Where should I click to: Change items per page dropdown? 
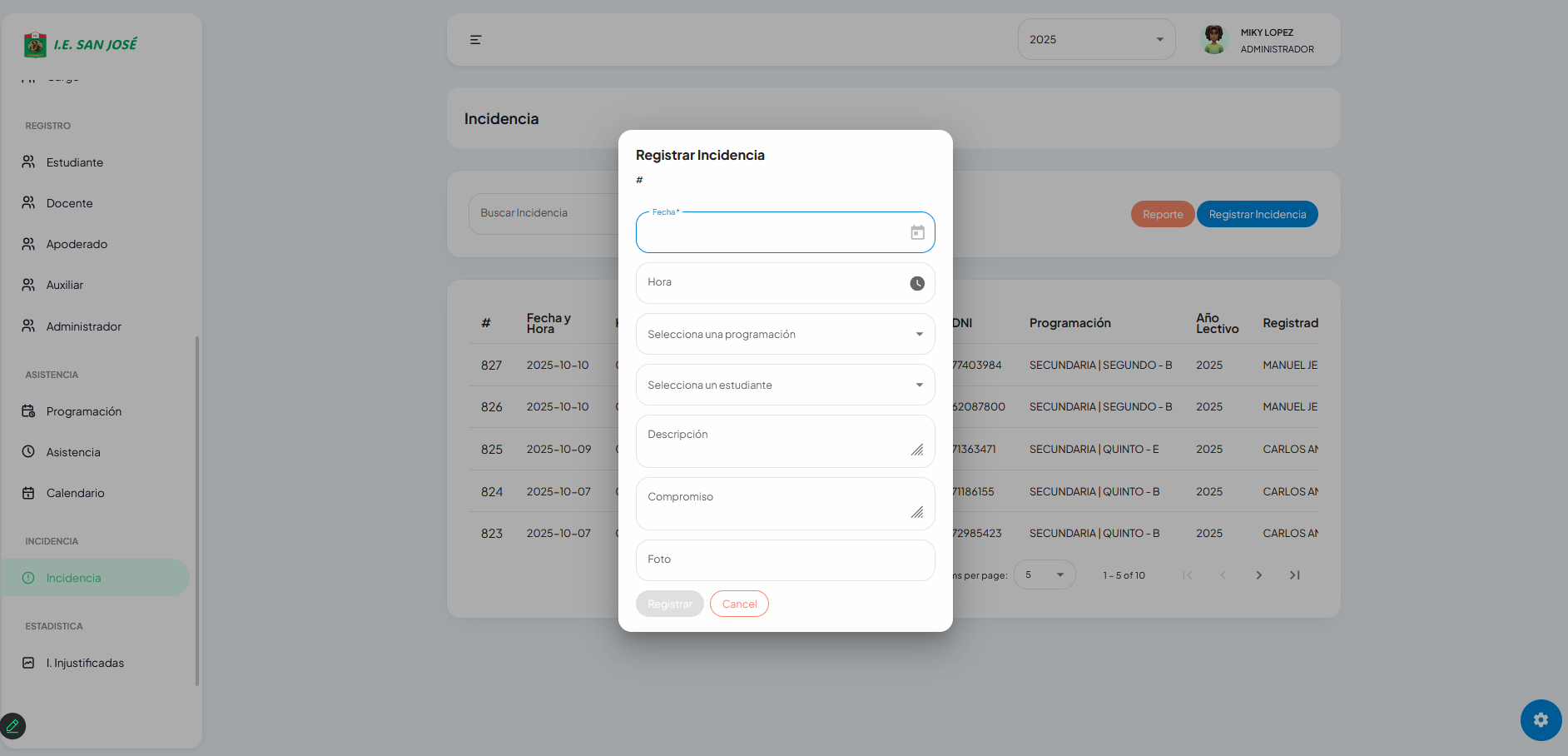click(x=1044, y=575)
